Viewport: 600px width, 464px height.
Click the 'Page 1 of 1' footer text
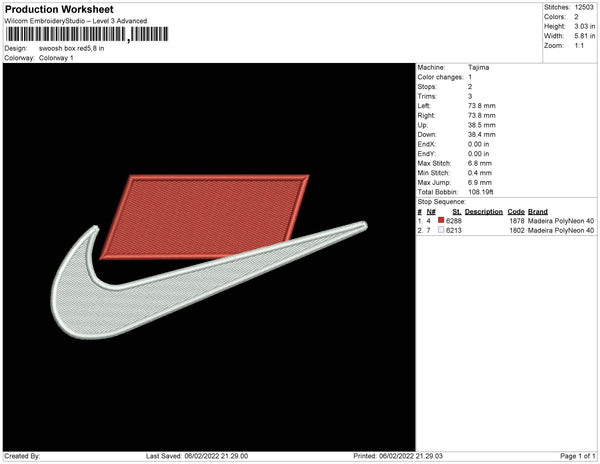click(577, 456)
